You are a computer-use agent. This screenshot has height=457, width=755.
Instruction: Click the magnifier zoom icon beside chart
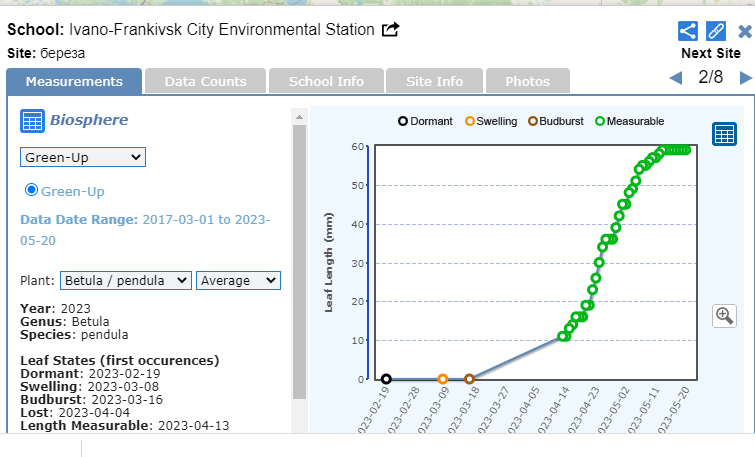pos(724,316)
